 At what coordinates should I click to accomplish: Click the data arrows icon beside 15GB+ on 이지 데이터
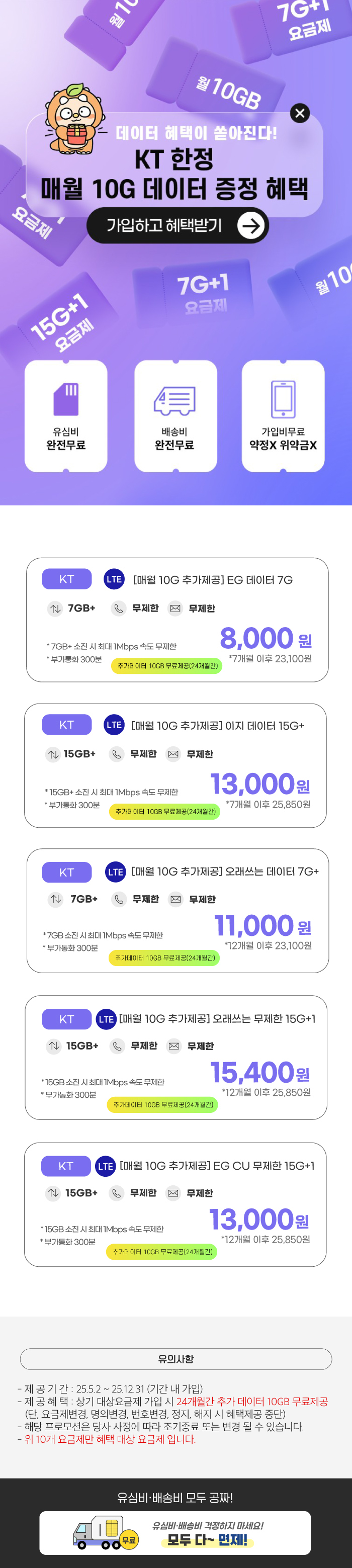coord(54,754)
